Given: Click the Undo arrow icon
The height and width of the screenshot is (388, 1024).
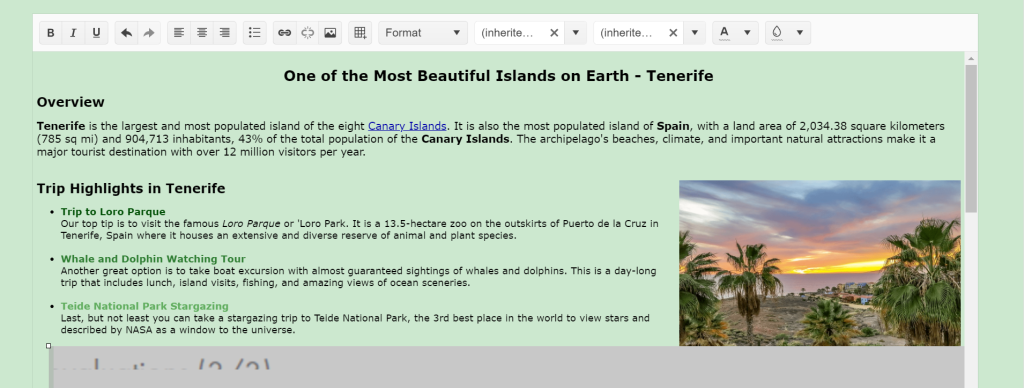Looking at the screenshot, I should click(127, 33).
